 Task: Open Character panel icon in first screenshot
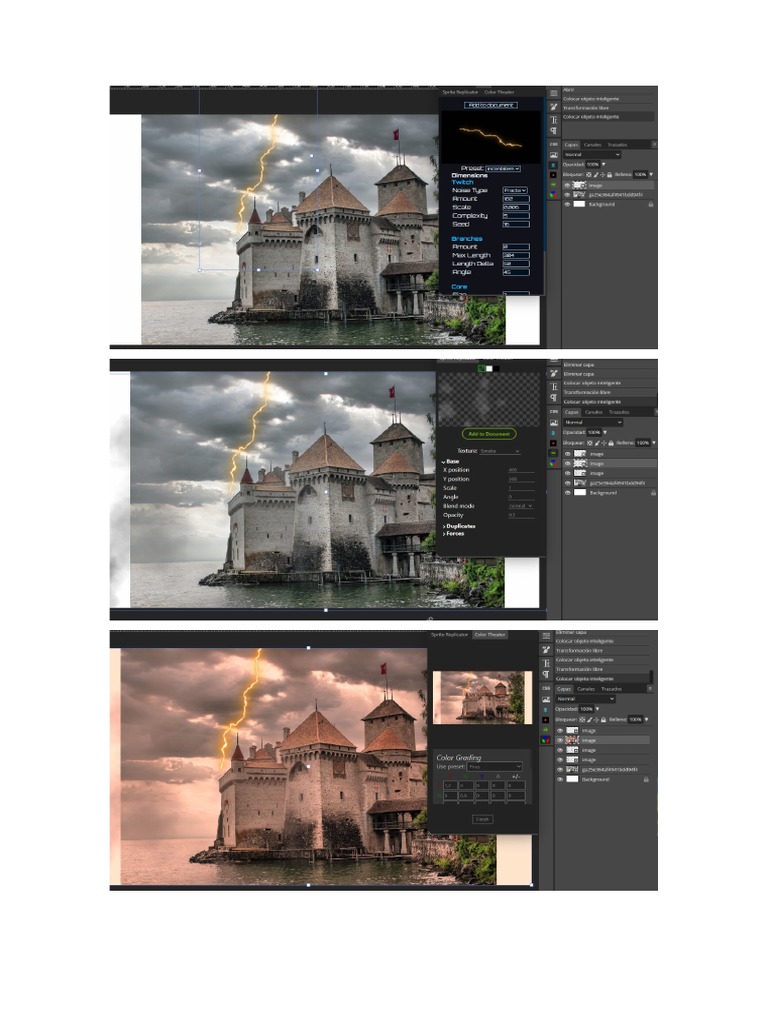click(x=554, y=120)
